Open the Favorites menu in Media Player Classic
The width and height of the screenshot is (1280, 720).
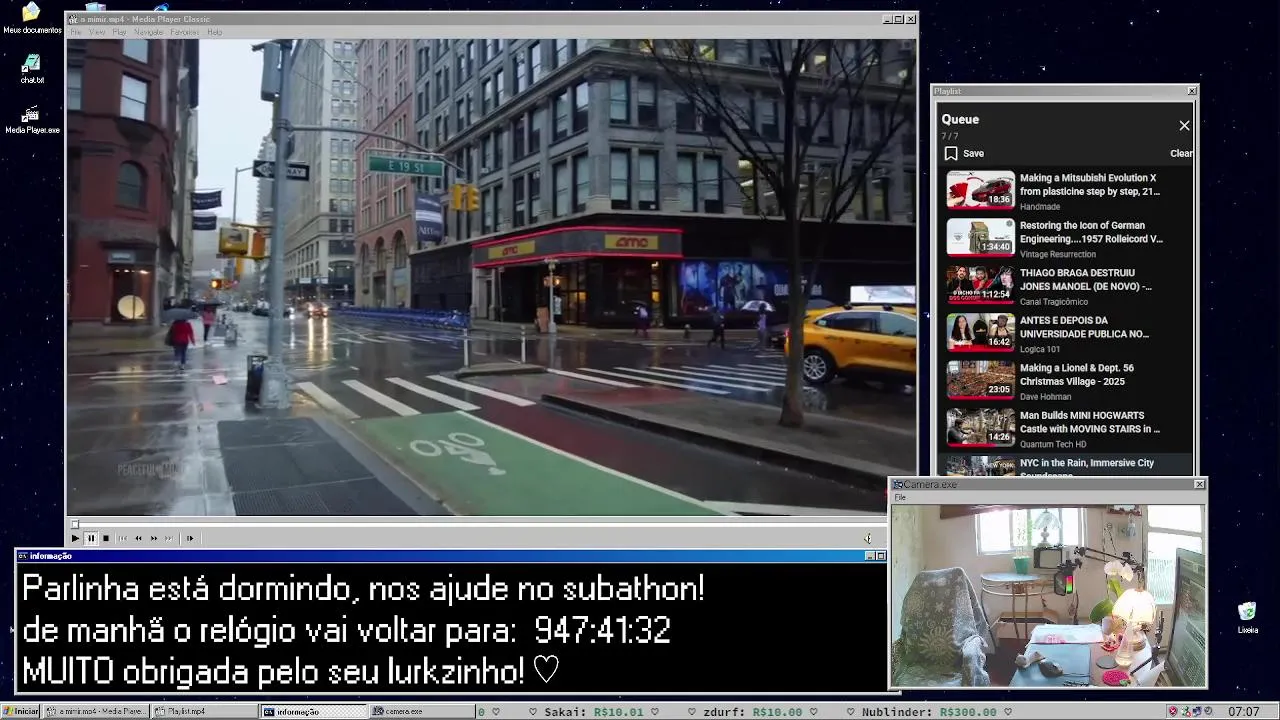coord(184,32)
